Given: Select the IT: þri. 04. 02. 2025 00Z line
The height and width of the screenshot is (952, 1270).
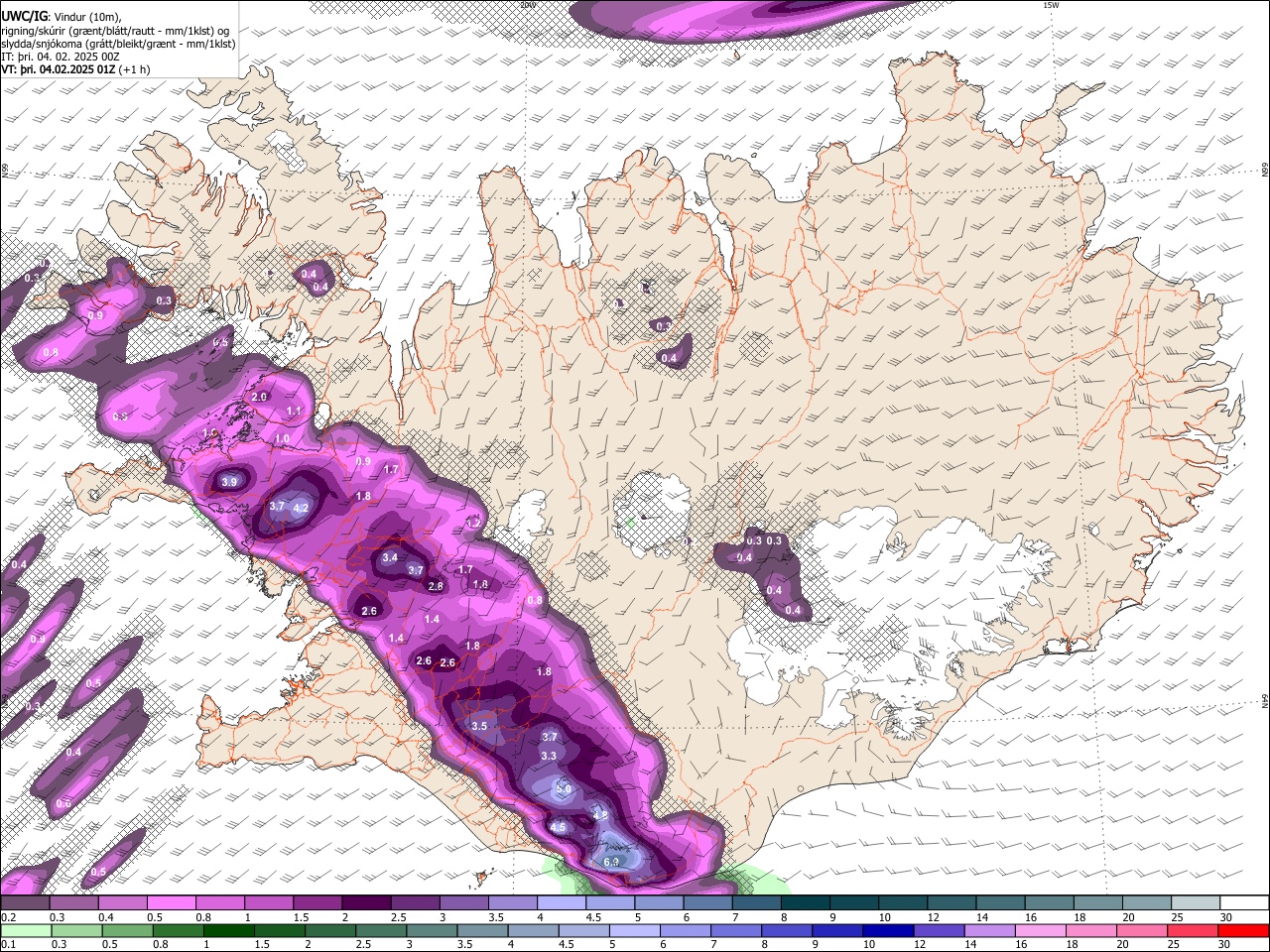Looking at the screenshot, I should pos(62,57).
